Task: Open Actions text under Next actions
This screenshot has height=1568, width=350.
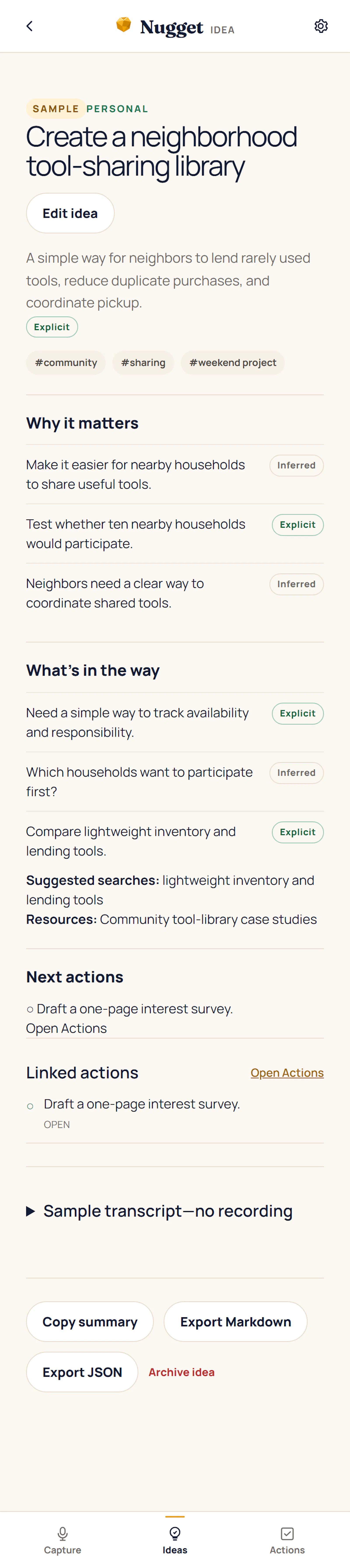Action: click(x=66, y=1028)
